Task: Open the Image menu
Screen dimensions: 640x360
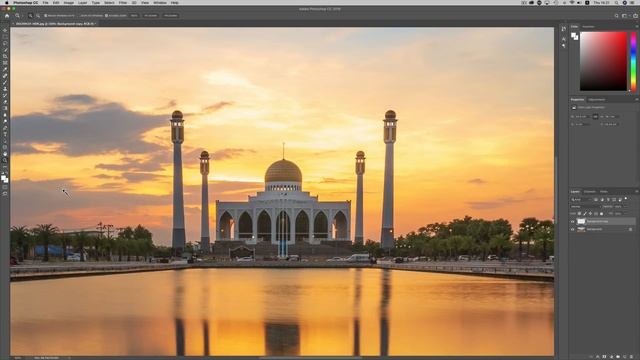Action: pos(69,2)
